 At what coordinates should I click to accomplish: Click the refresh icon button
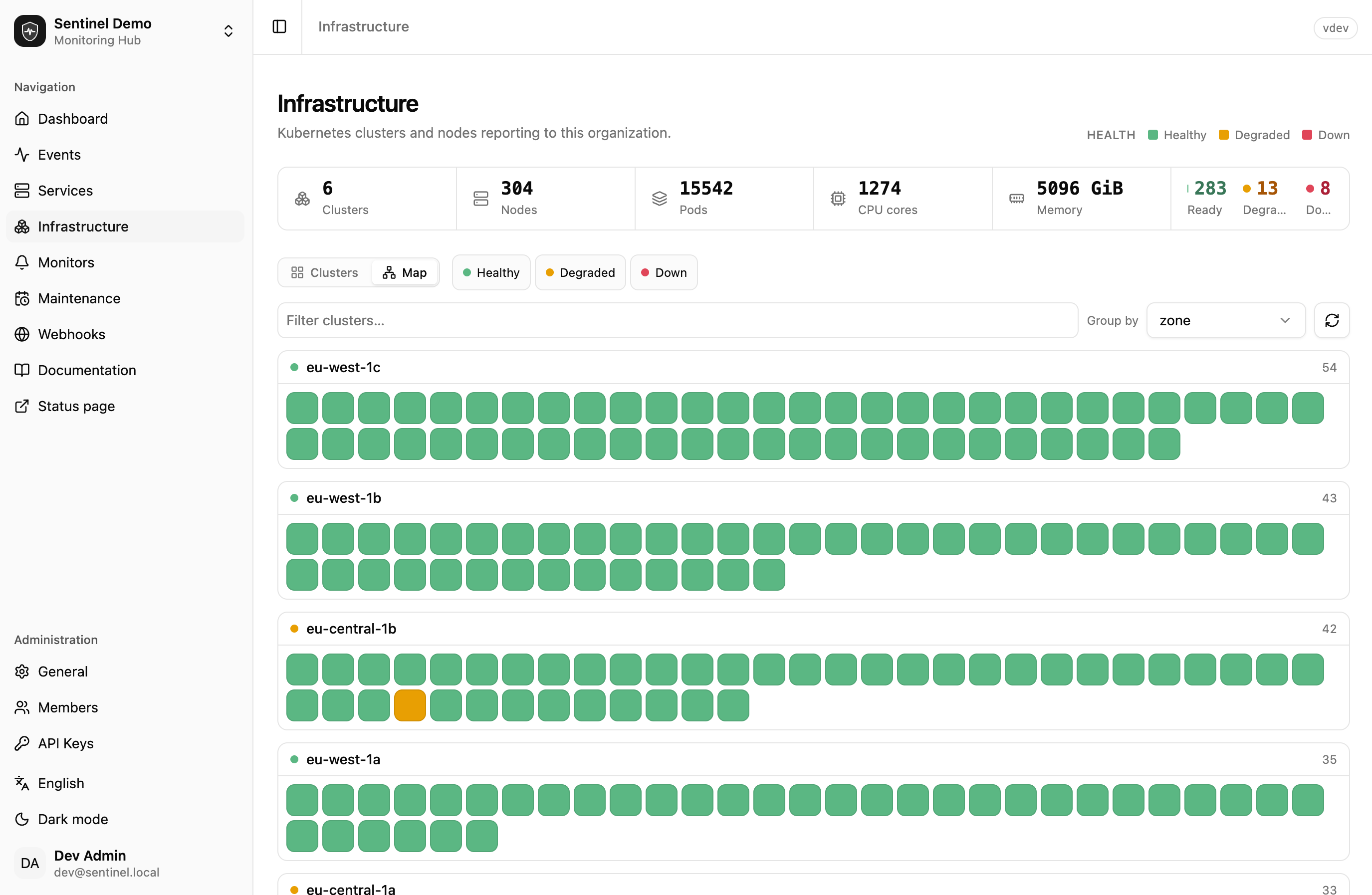[1332, 320]
